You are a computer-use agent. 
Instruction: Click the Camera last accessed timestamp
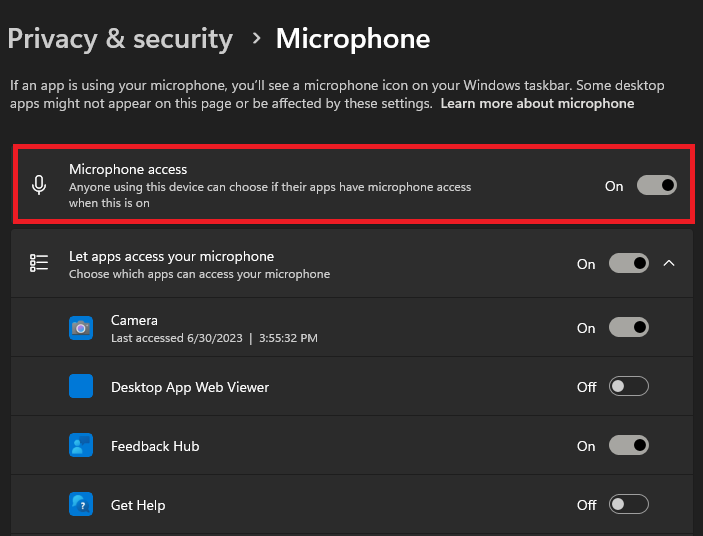(x=214, y=338)
